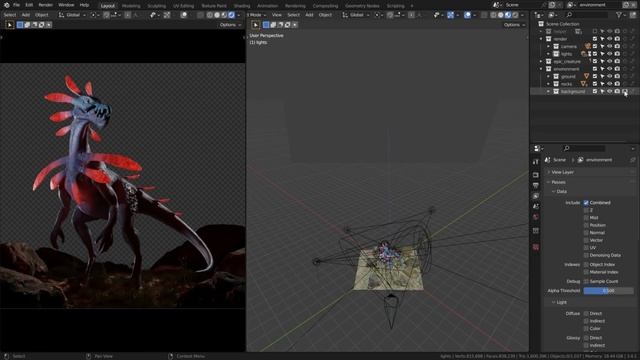This screenshot has height=360, width=640.
Task: Enable the Denoising Data checkbox
Action: 586,255
